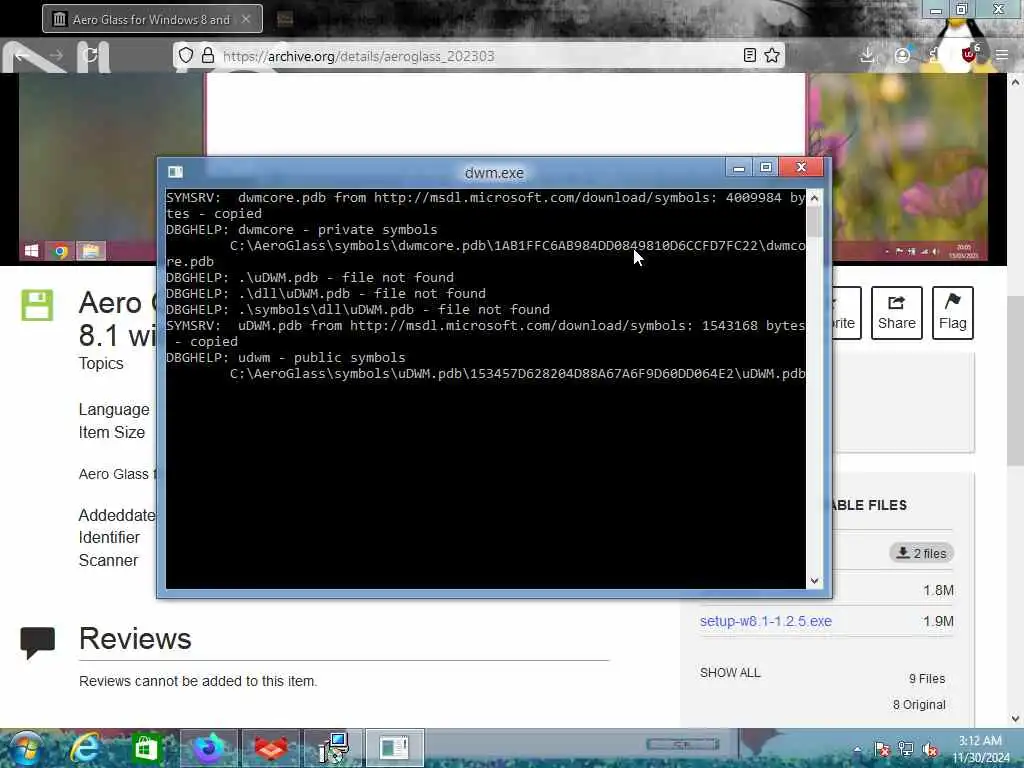Launch Internet Explorer from taskbar
This screenshot has height=768, width=1024.
pos(85,748)
